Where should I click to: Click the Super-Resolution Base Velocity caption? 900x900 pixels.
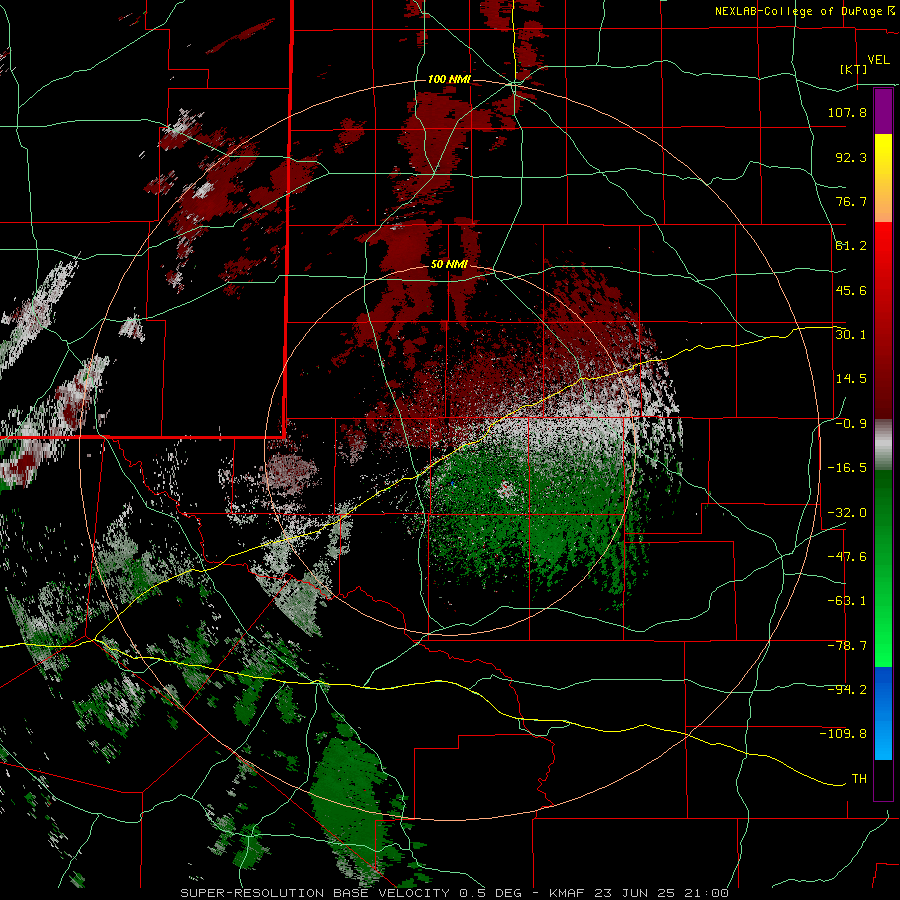coord(455,893)
